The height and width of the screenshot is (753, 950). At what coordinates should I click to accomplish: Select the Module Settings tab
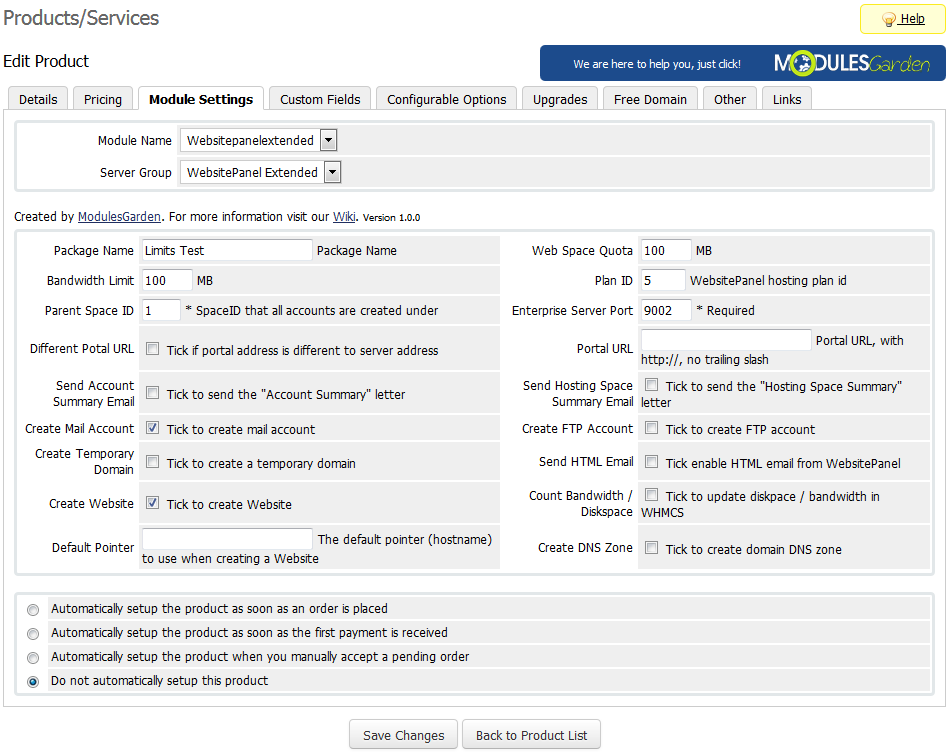pos(201,99)
